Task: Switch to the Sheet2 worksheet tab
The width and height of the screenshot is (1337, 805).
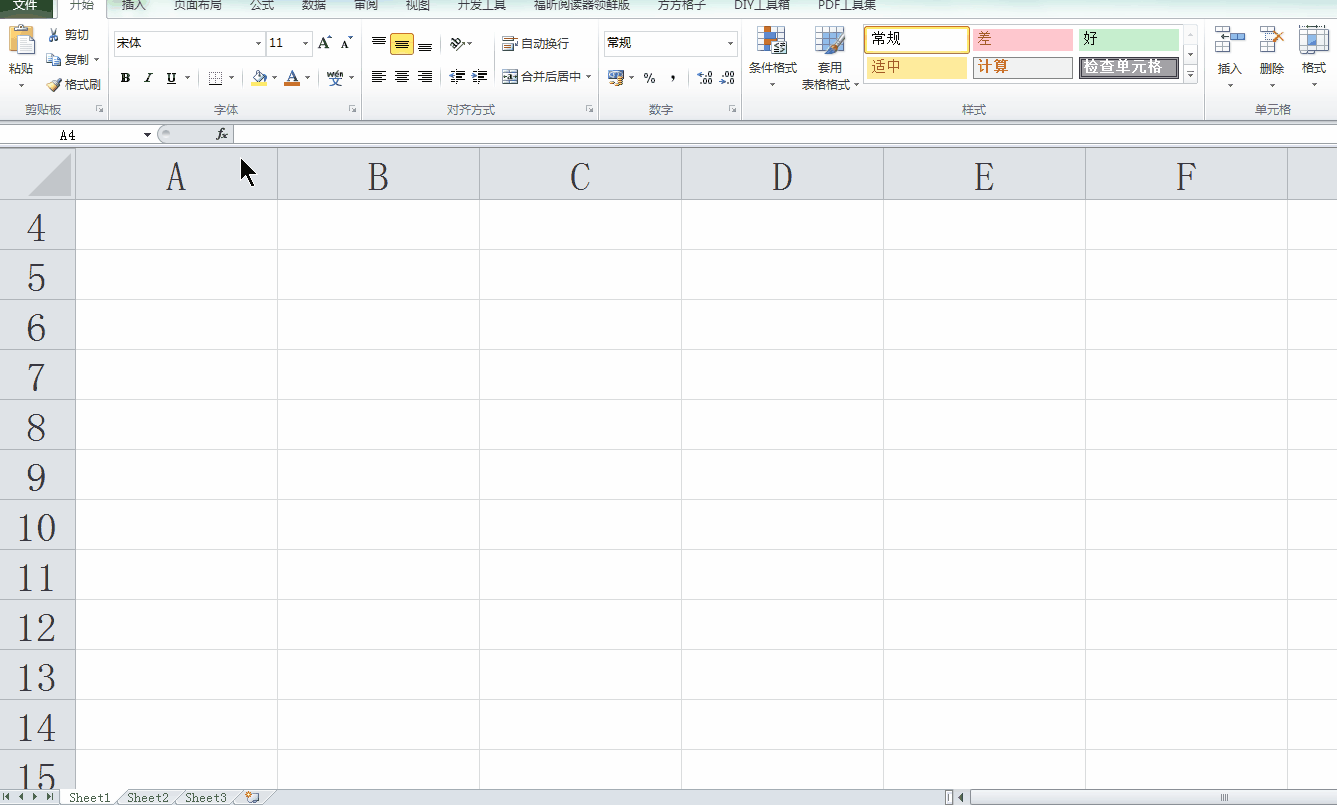Action: coord(148,797)
